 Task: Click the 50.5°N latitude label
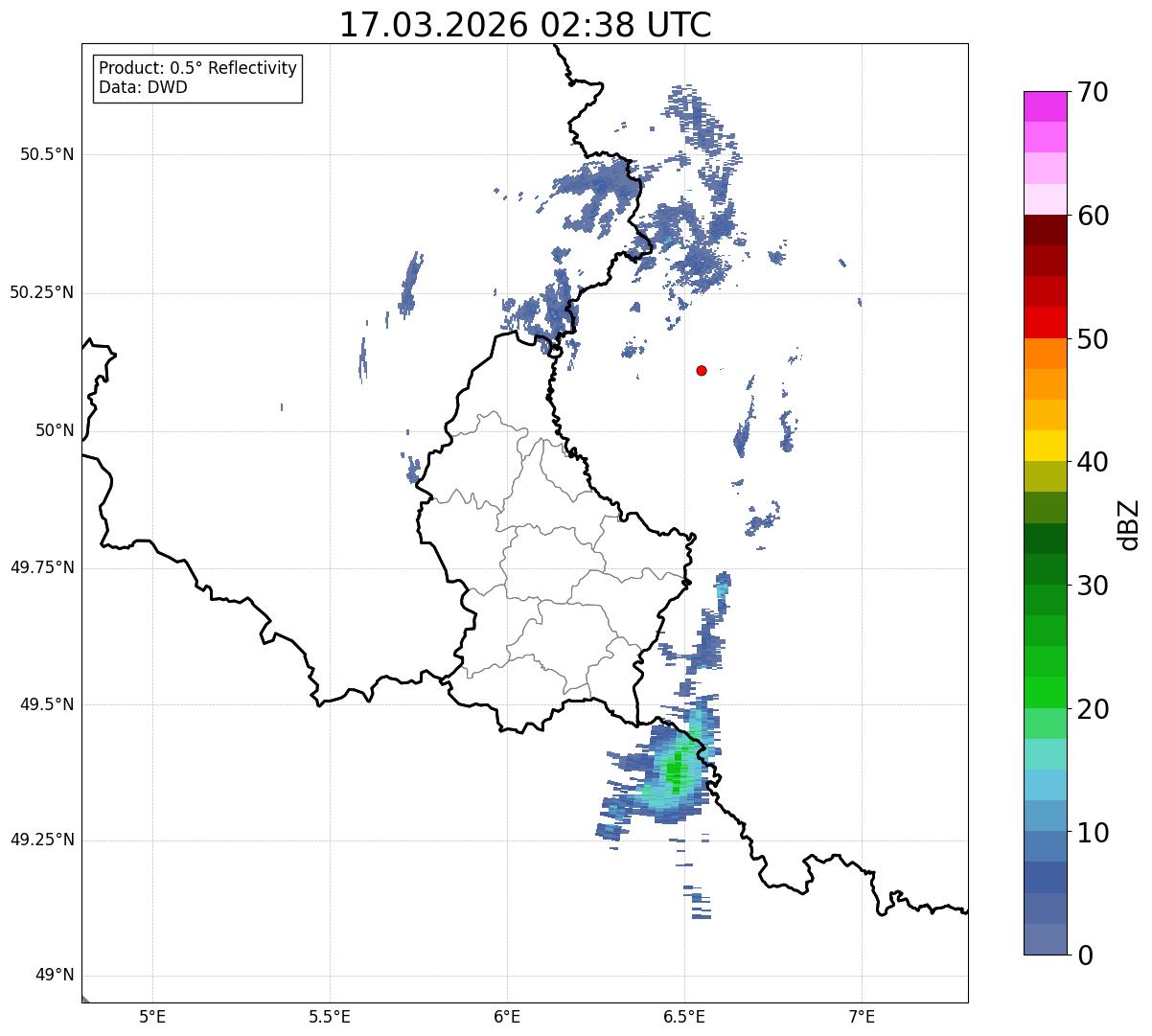[x=47, y=154]
